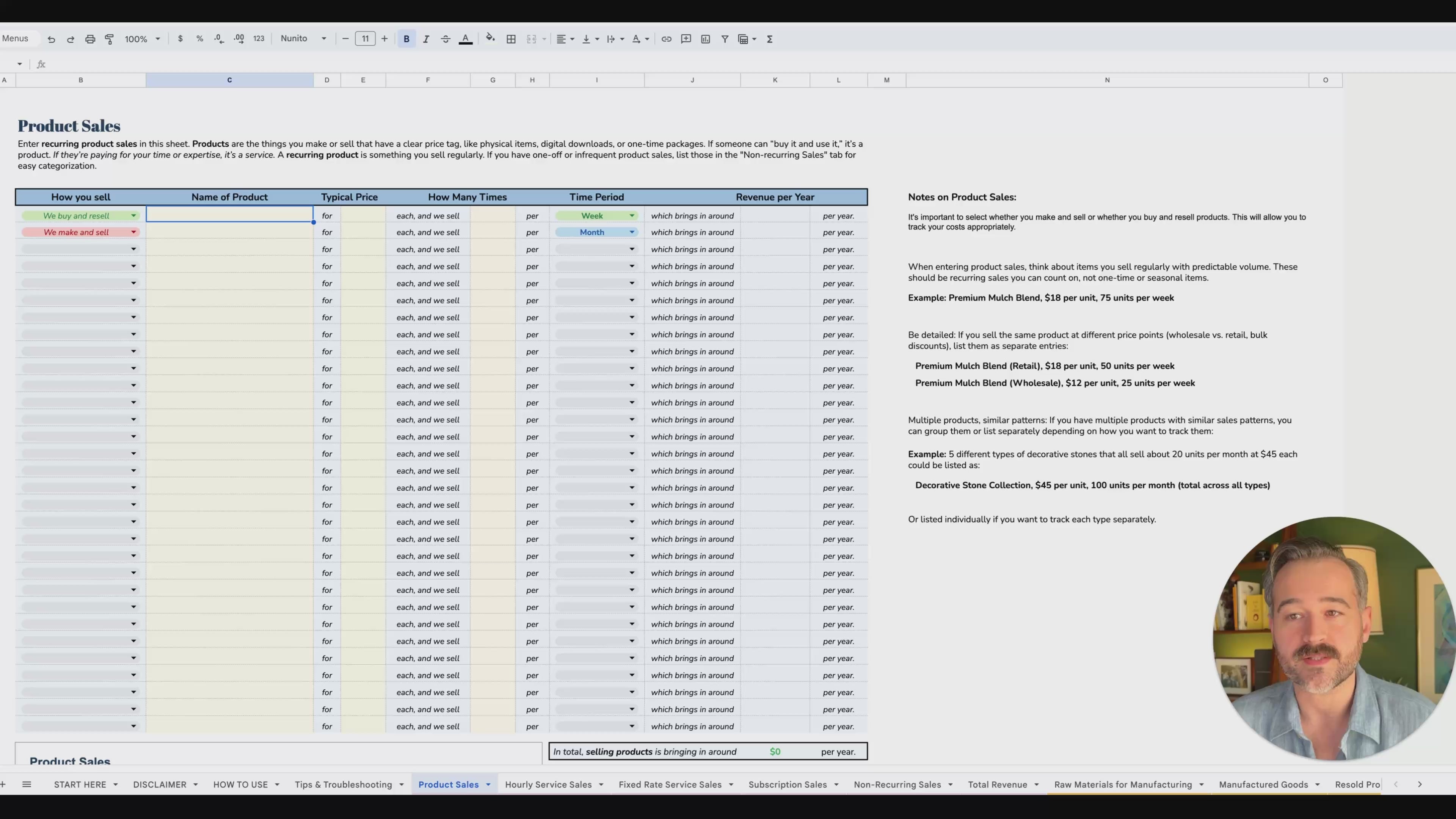Toggle bold formatting
This screenshot has height=819, width=1456.
[x=406, y=39]
